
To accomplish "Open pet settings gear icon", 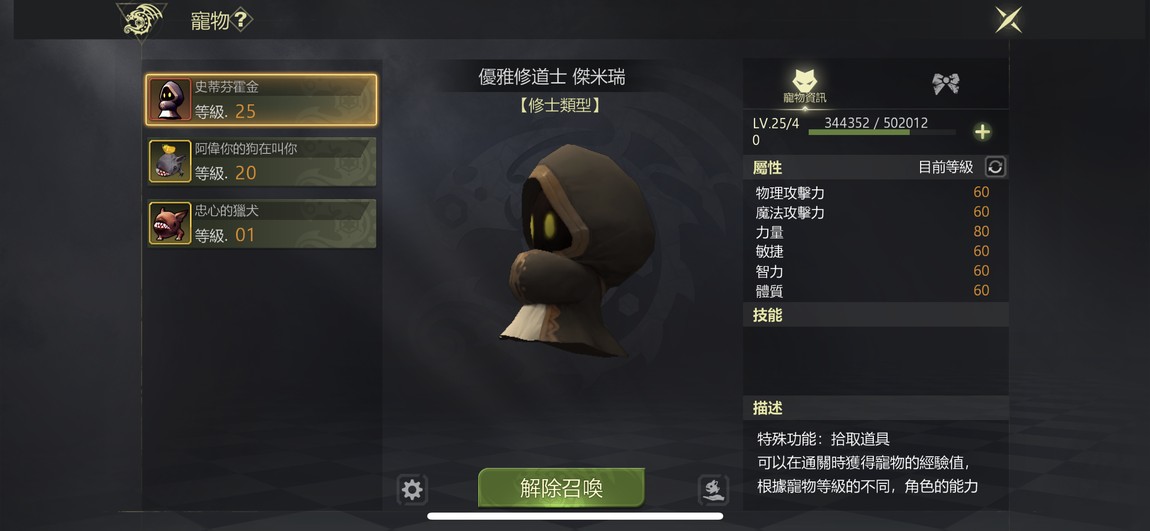I will pos(412,490).
